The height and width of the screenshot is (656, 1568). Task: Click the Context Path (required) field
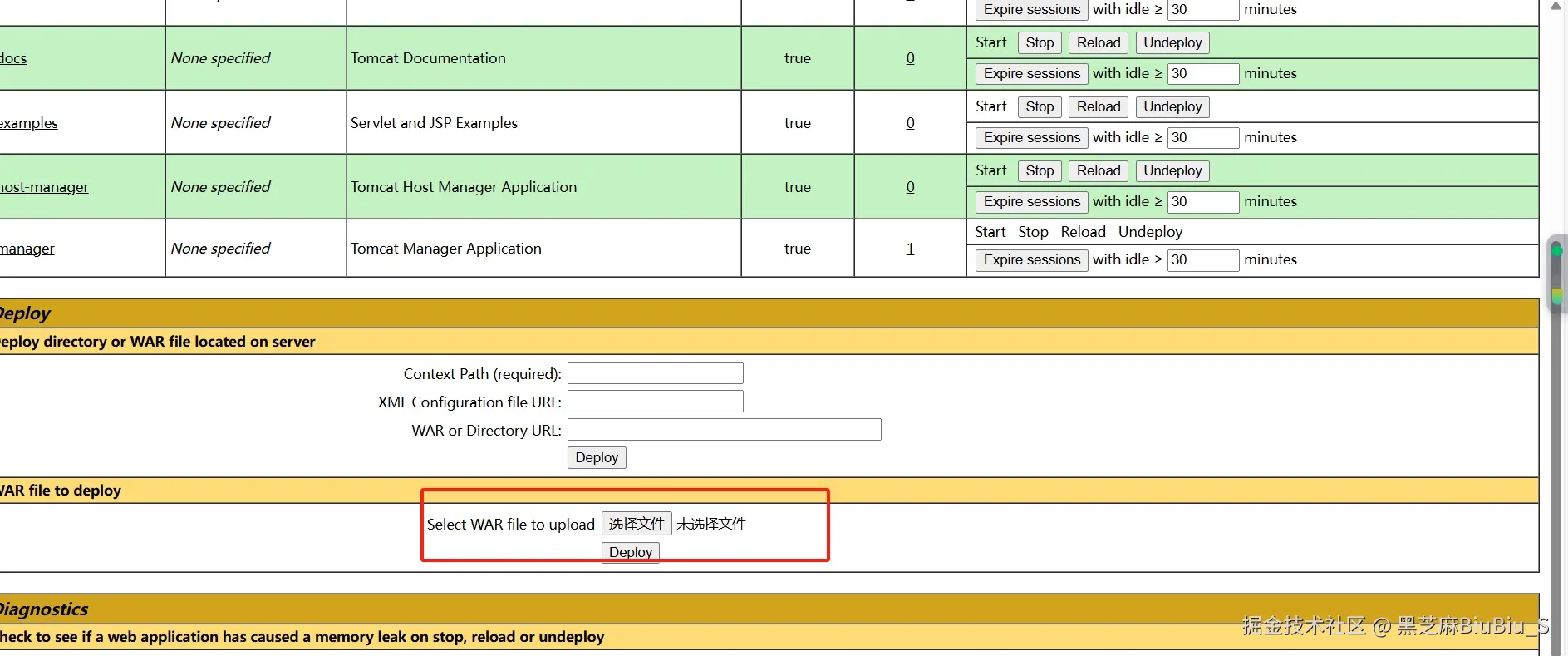pyautogui.click(x=656, y=373)
